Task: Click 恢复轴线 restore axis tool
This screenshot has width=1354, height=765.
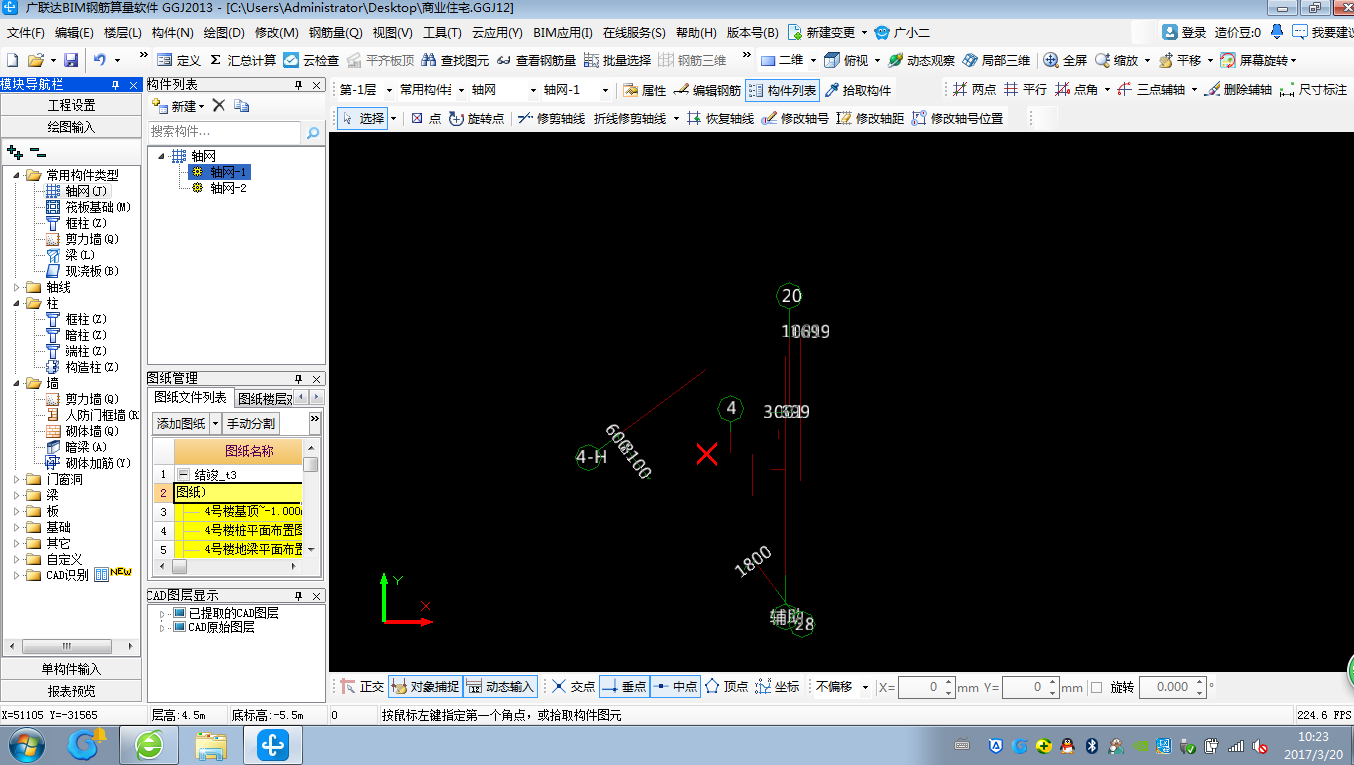Action: point(720,118)
